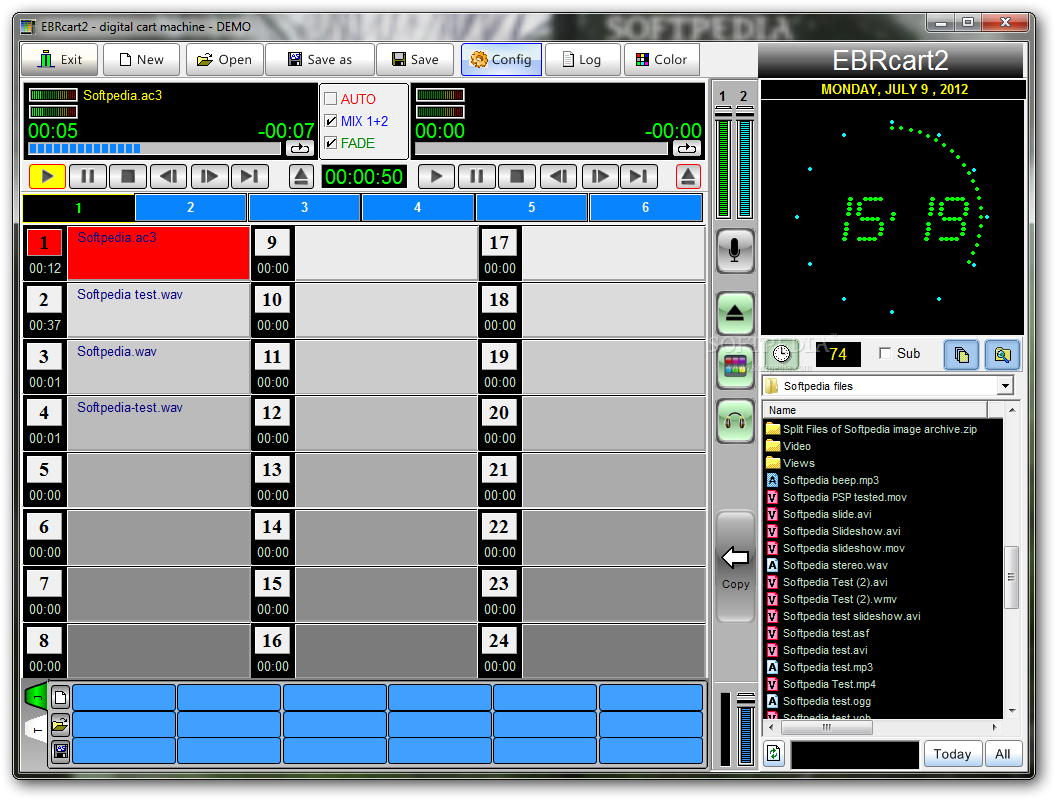Create a new cart with New
The width and height of the screenshot is (1056, 800).
(141, 59)
